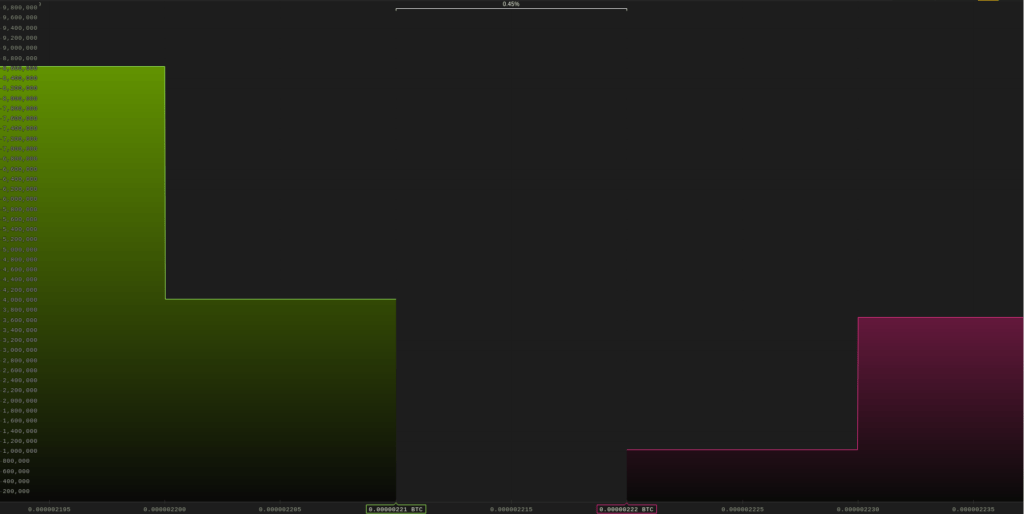Image resolution: width=1024 pixels, height=514 pixels.
Task: Click the 0.000002215 price axis label
Action: [511, 509]
